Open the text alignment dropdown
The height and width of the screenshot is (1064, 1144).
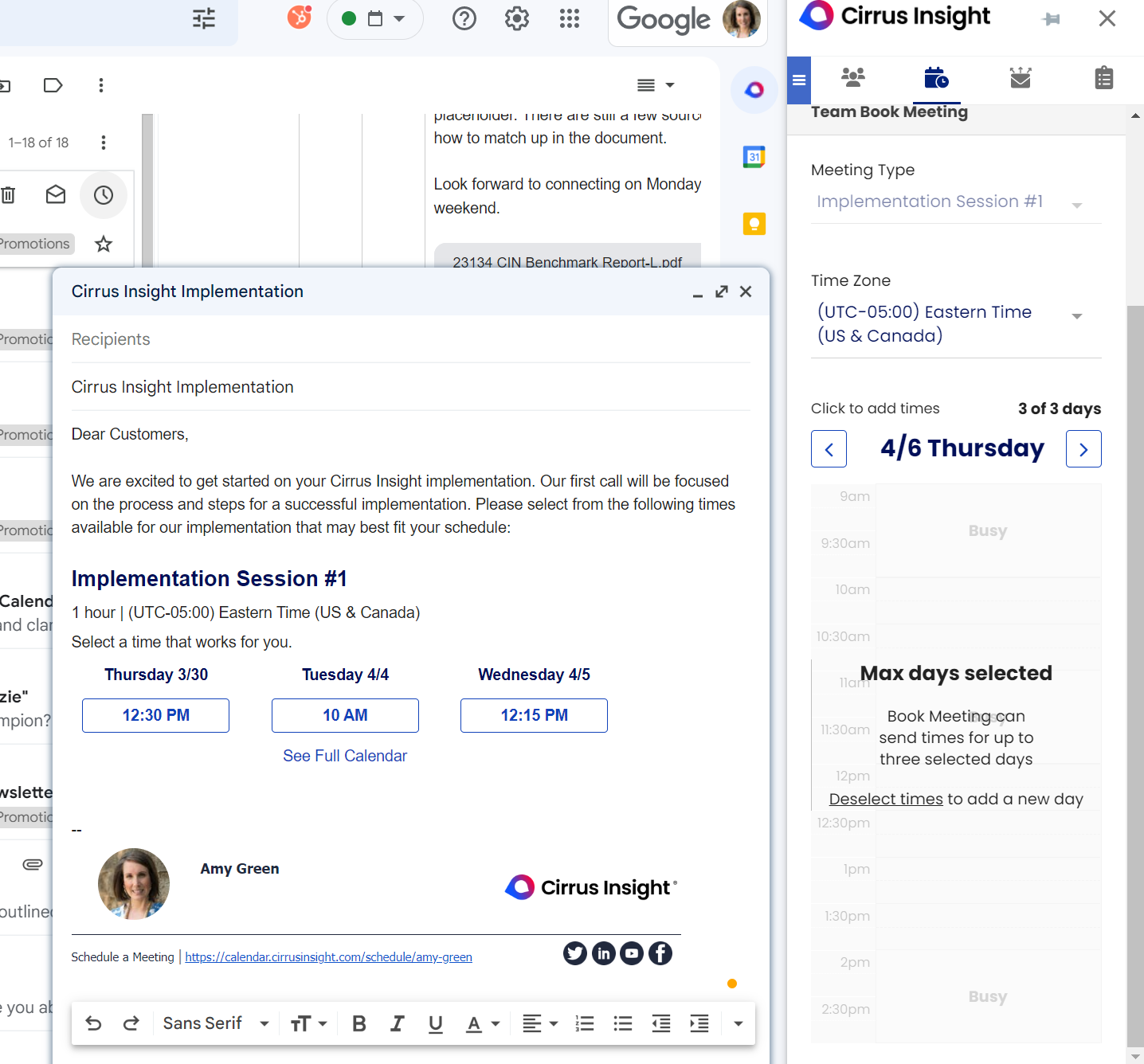(x=540, y=1023)
